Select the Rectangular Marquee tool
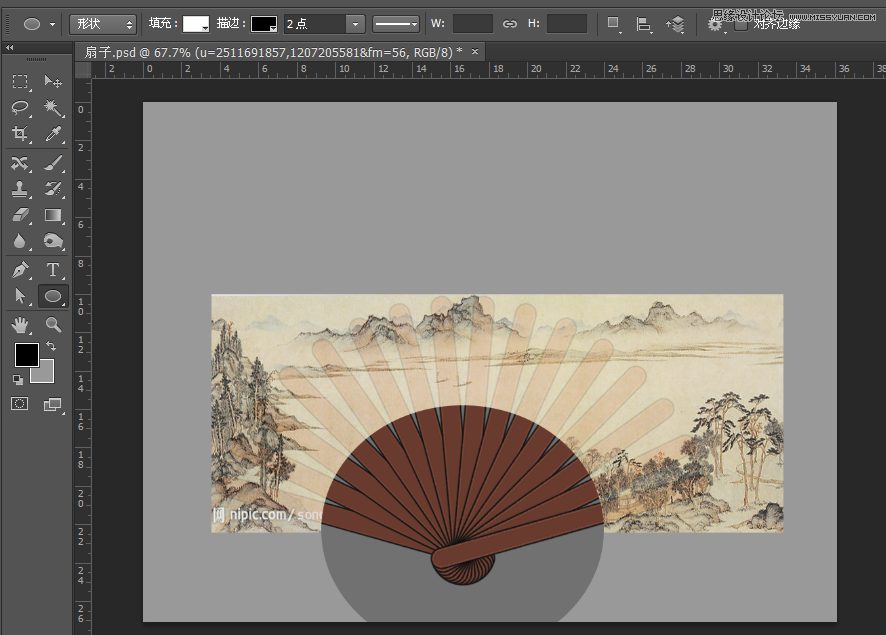This screenshot has width=886, height=635. pyautogui.click(x=20, y=82)
